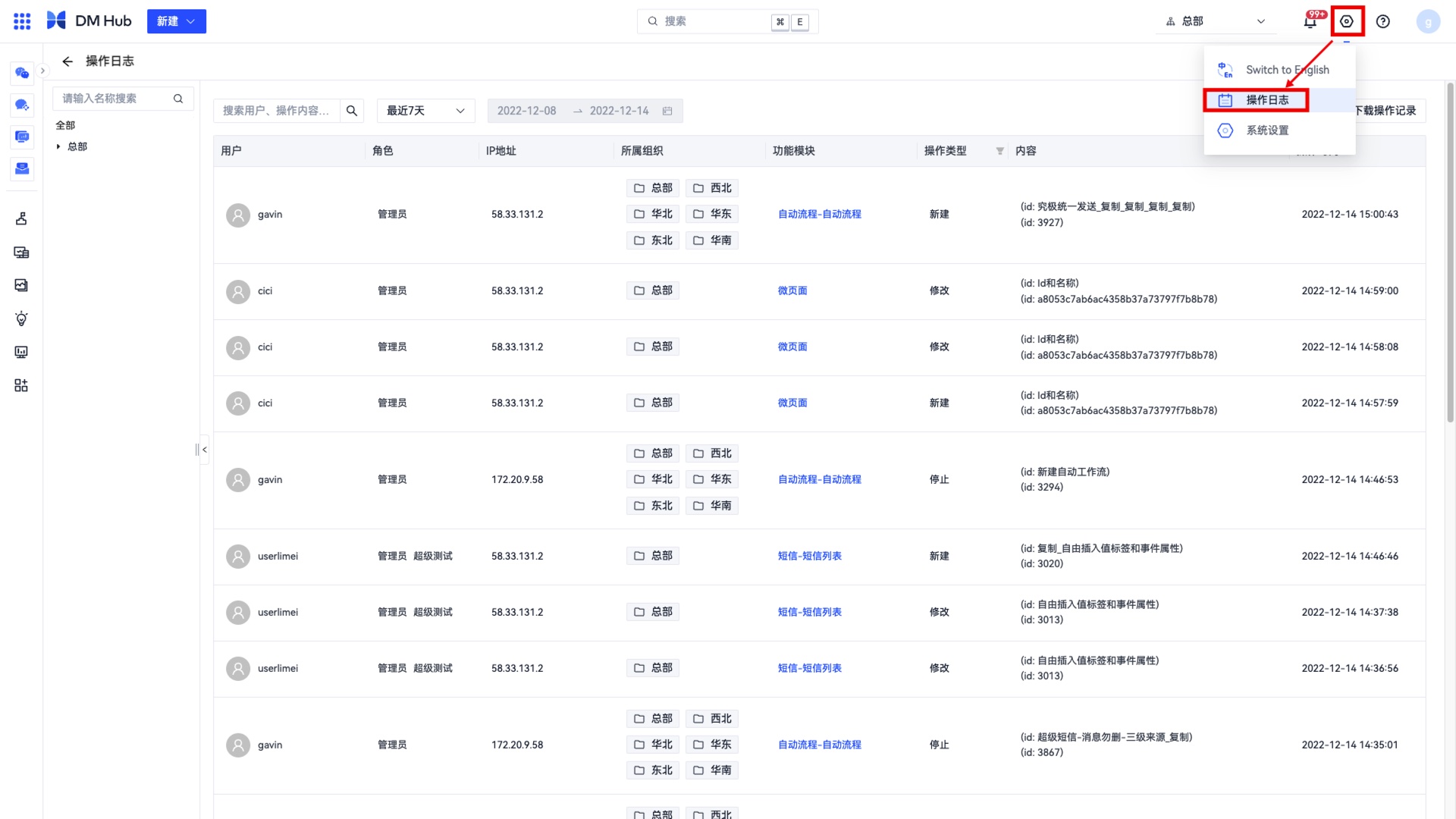Select Switch to English in the menu

point(1279,70)
